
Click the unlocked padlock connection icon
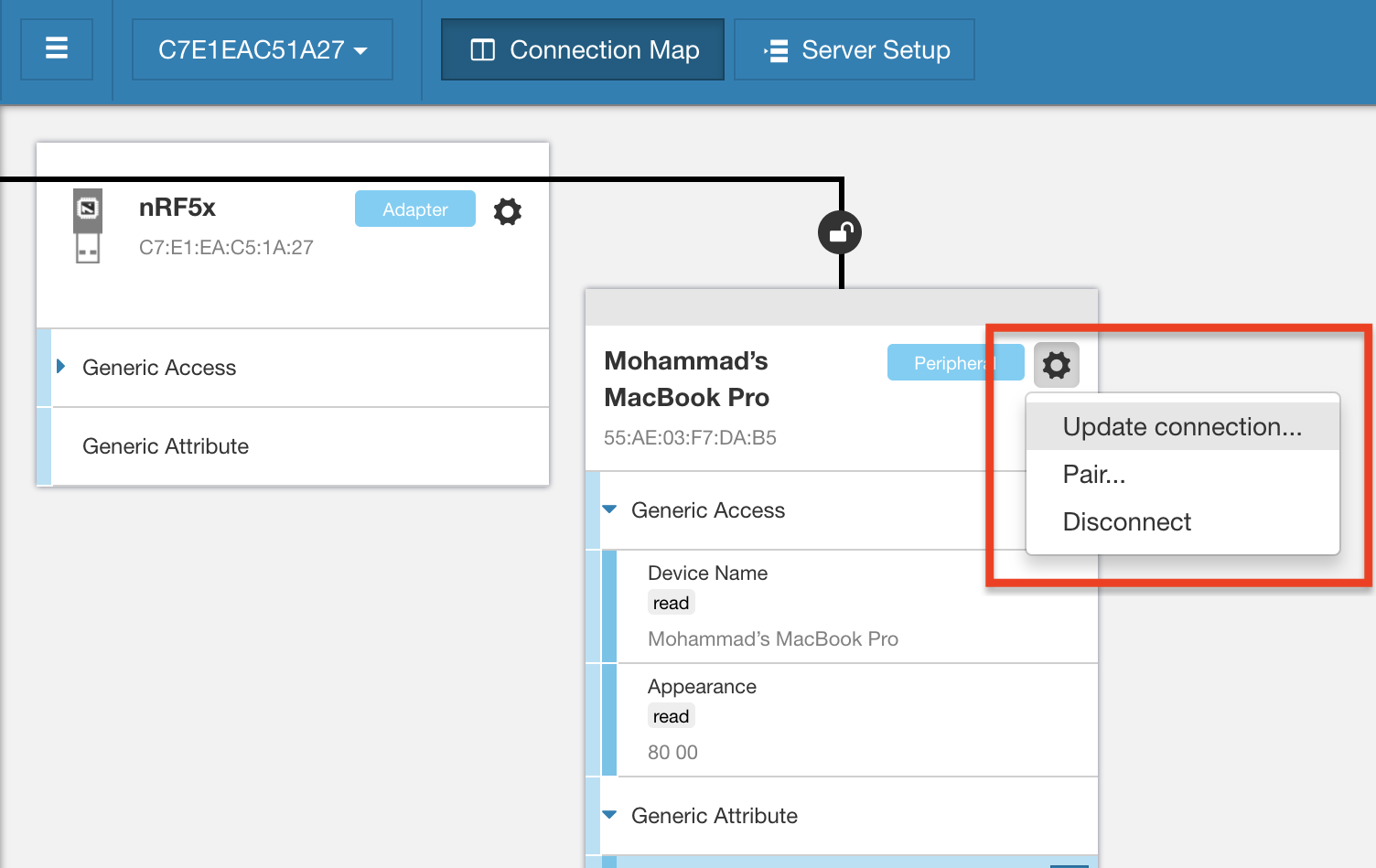(x=840, y=233)
